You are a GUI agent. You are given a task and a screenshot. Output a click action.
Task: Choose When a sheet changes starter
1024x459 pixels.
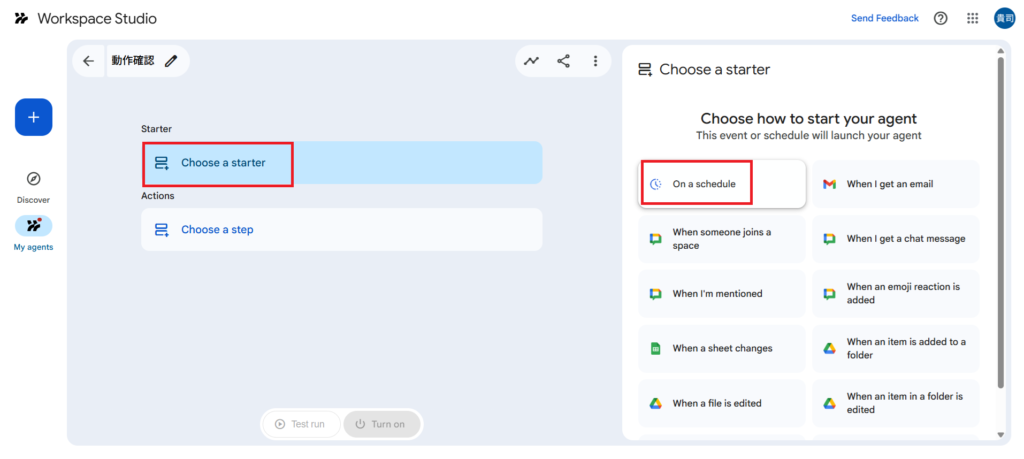[721, 348]
